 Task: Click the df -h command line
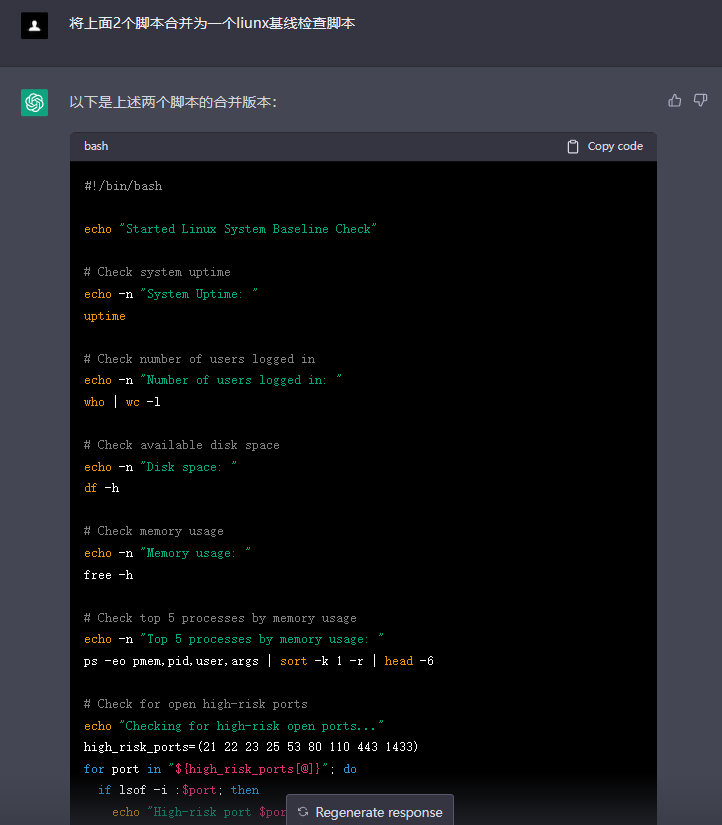(x=102, y=488)
